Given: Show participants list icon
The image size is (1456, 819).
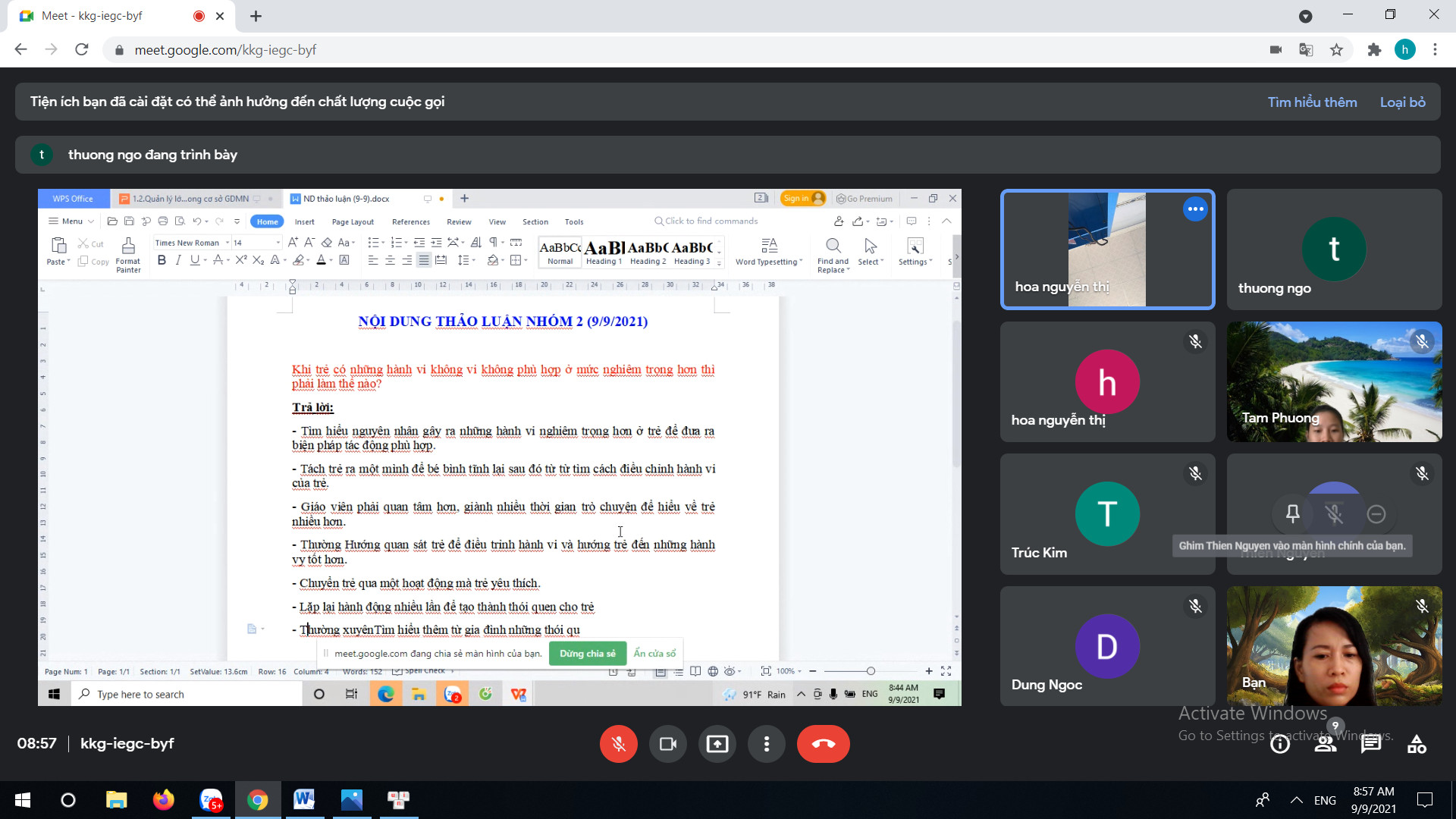Looking at the screenshot, I should click(1326, 744).
